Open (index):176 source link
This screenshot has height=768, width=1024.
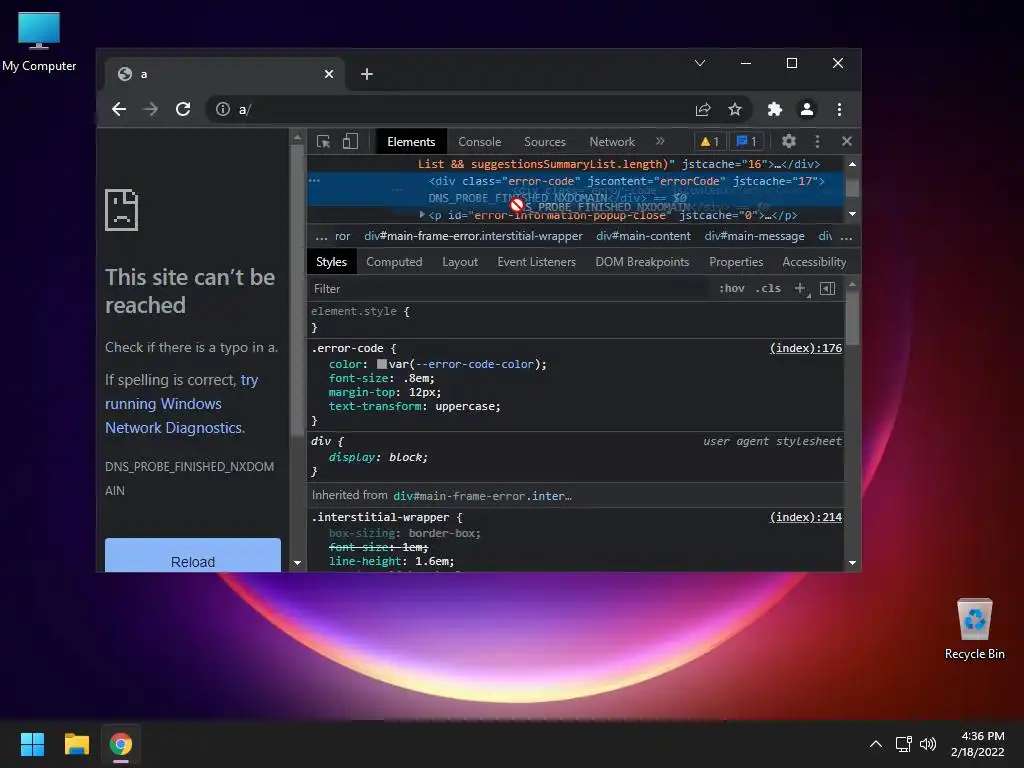coord(806,348)
